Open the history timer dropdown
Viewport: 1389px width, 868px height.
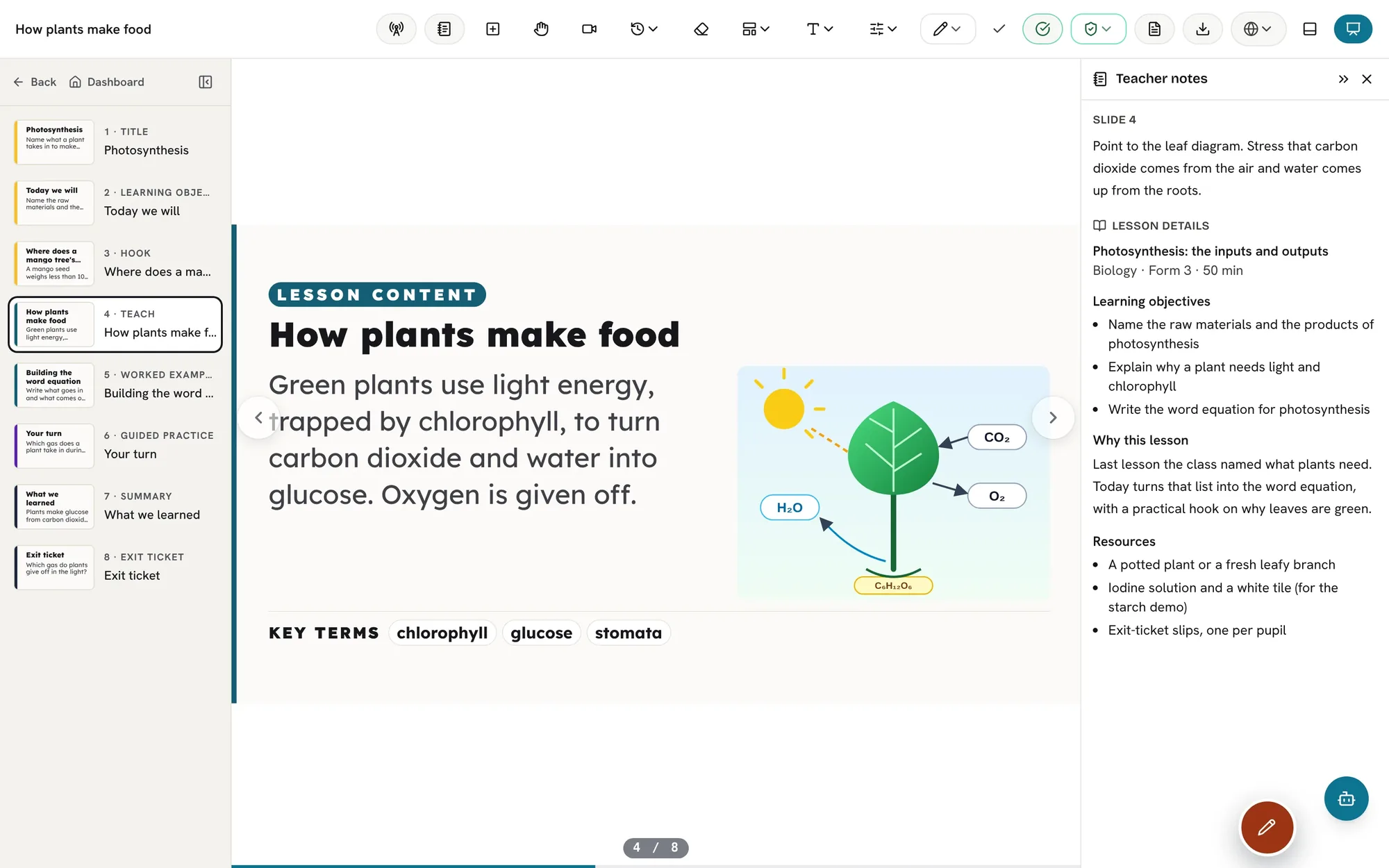(x=644, y=29)
